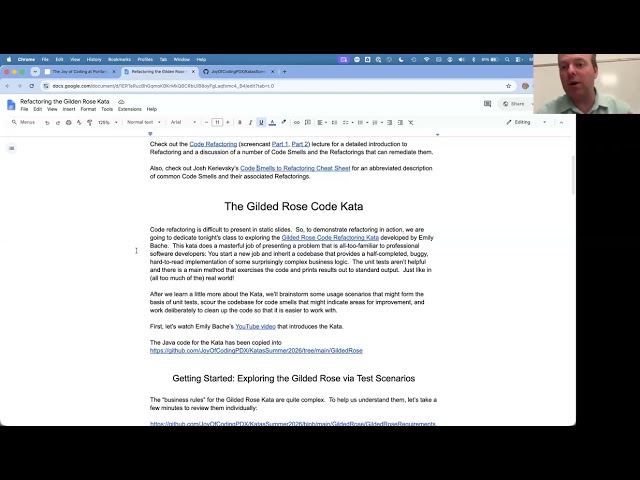Activate the paint format tool

click(x=90, y=122)
